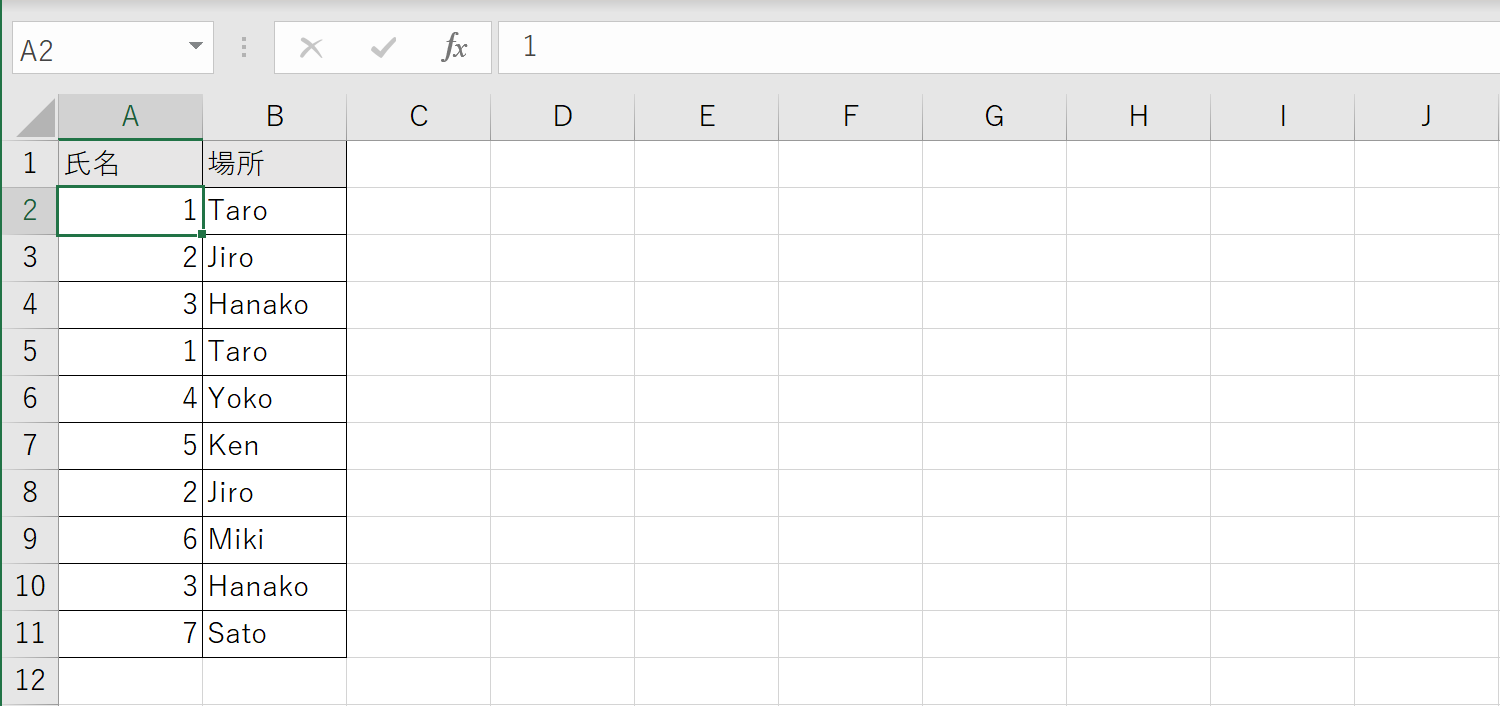Viewport: 1500px width, 706px height.
Task: Select the cell containing Miki
Action: (275, 540)
